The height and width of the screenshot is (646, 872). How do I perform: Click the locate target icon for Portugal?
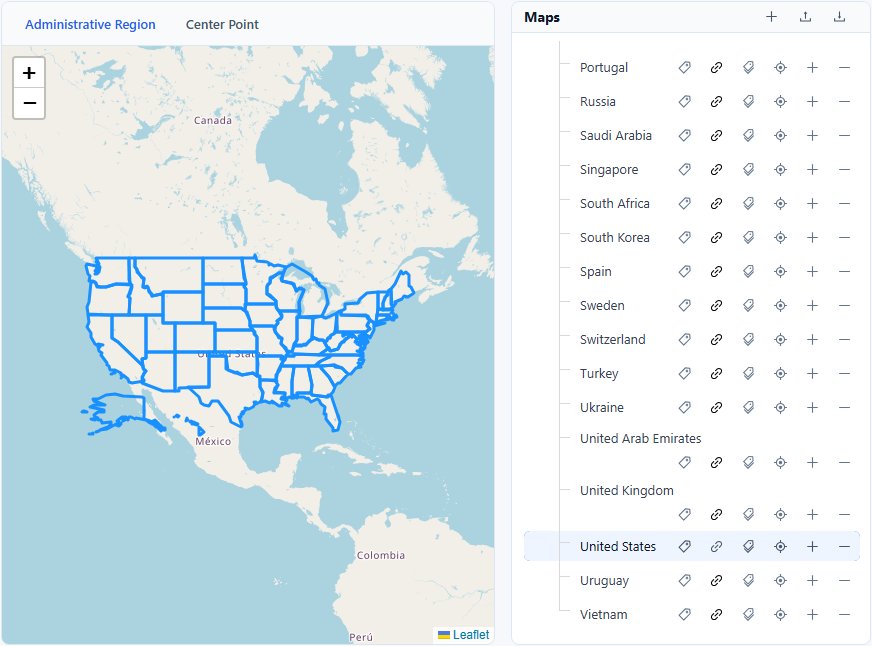tap(780, 67)
